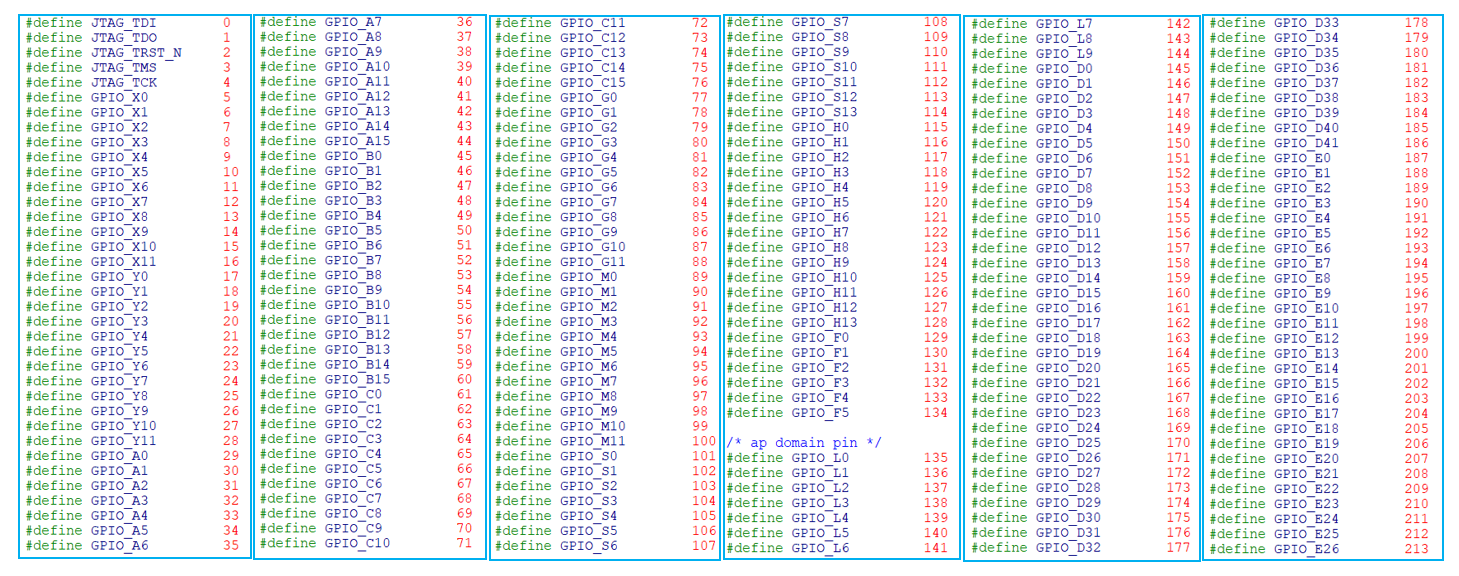Click value 28 beside GPIO_Y11
Screen dimensions: 1459x576
[231, 441]
